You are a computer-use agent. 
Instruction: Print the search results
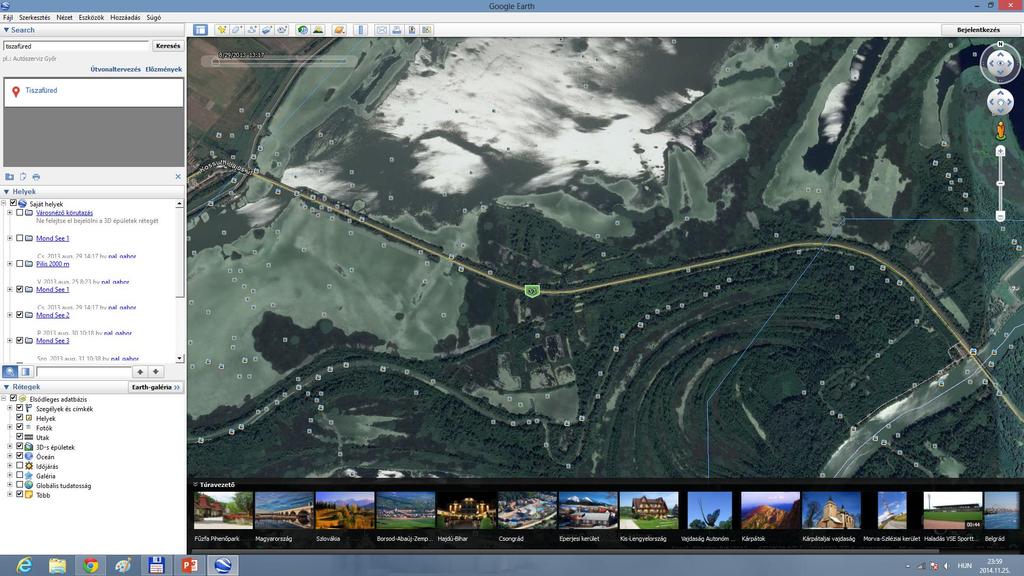coord(36,177)
